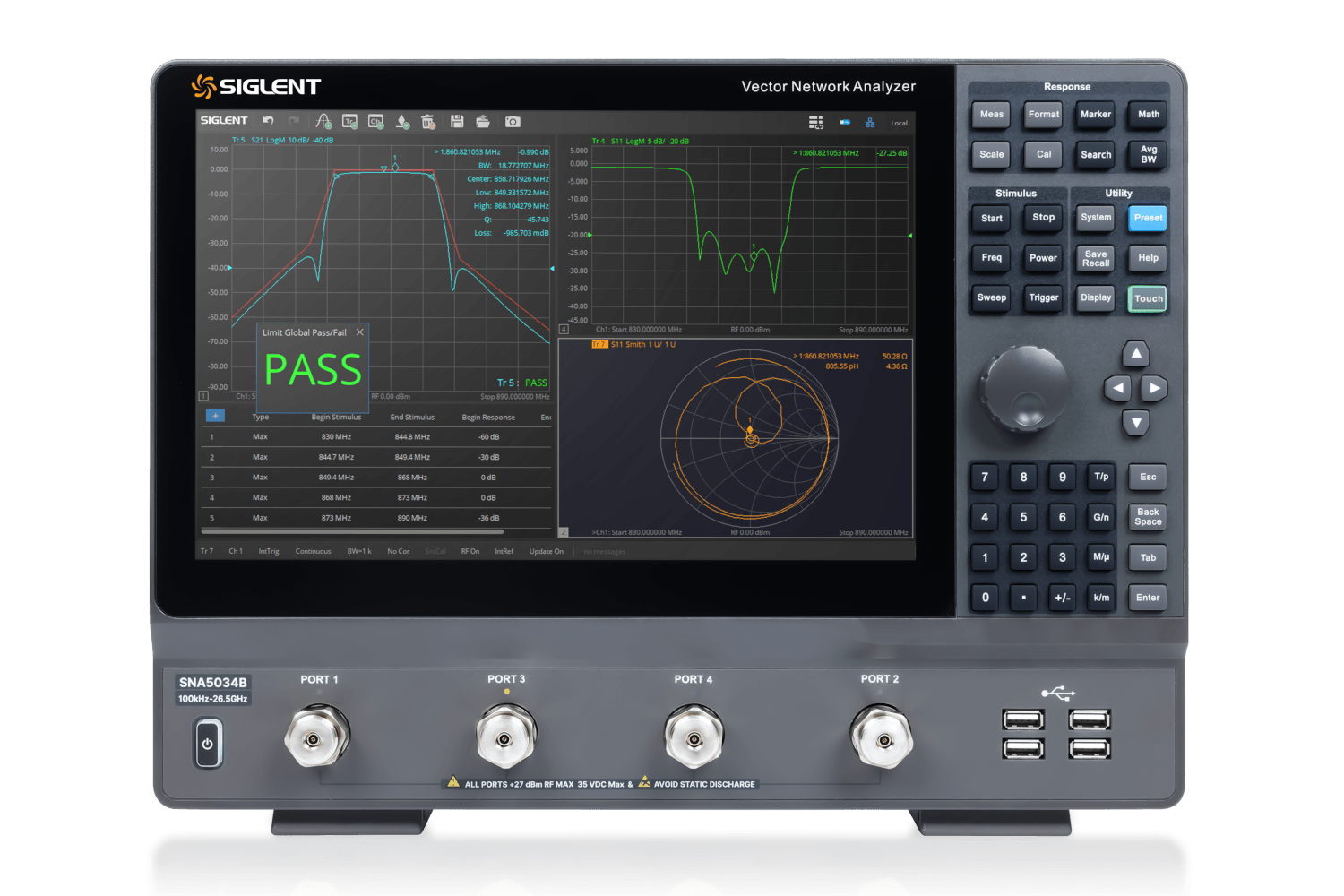The height and width of the screenshot is (896, 1344).
Task: Add a new trace with the Tr icon
Action: coord(350,121)
